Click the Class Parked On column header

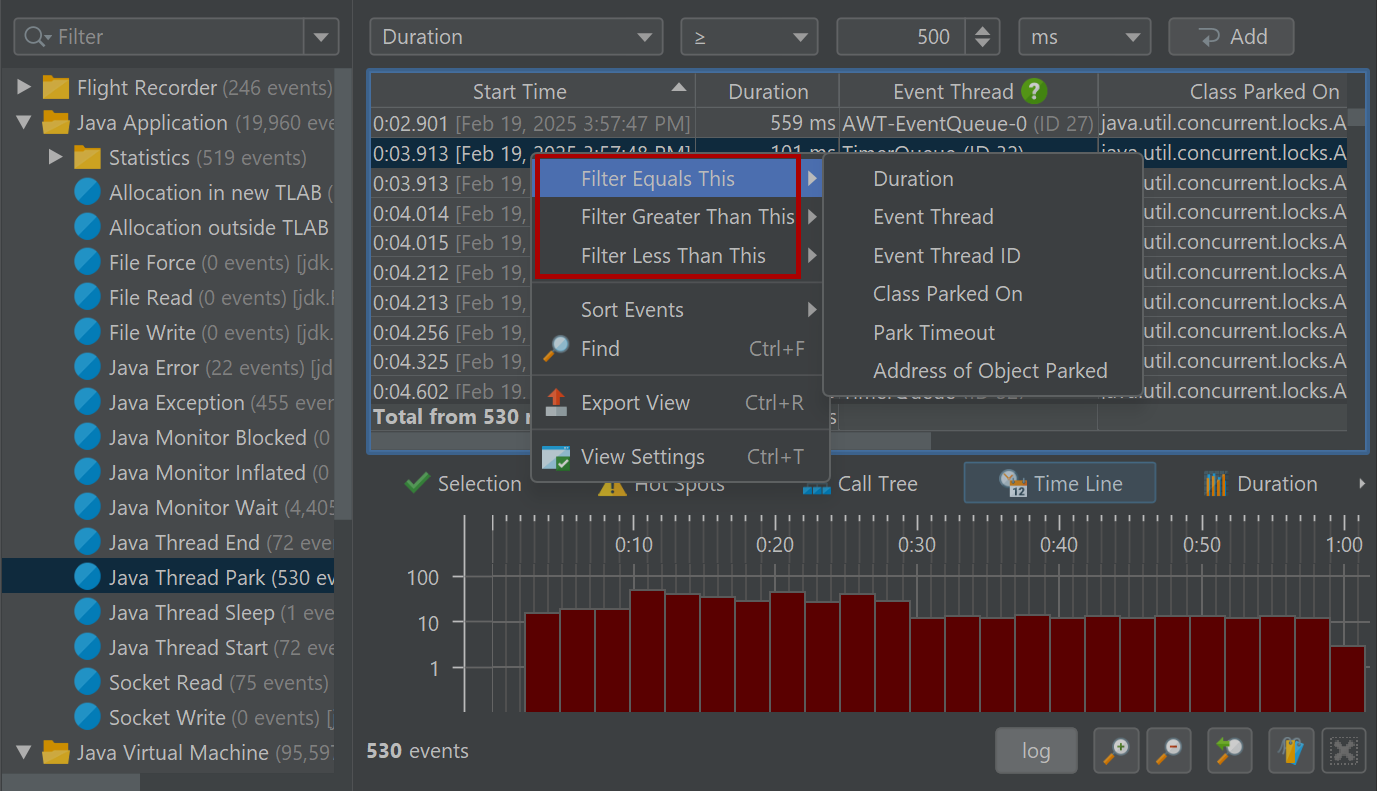(x=1223, y=92)
